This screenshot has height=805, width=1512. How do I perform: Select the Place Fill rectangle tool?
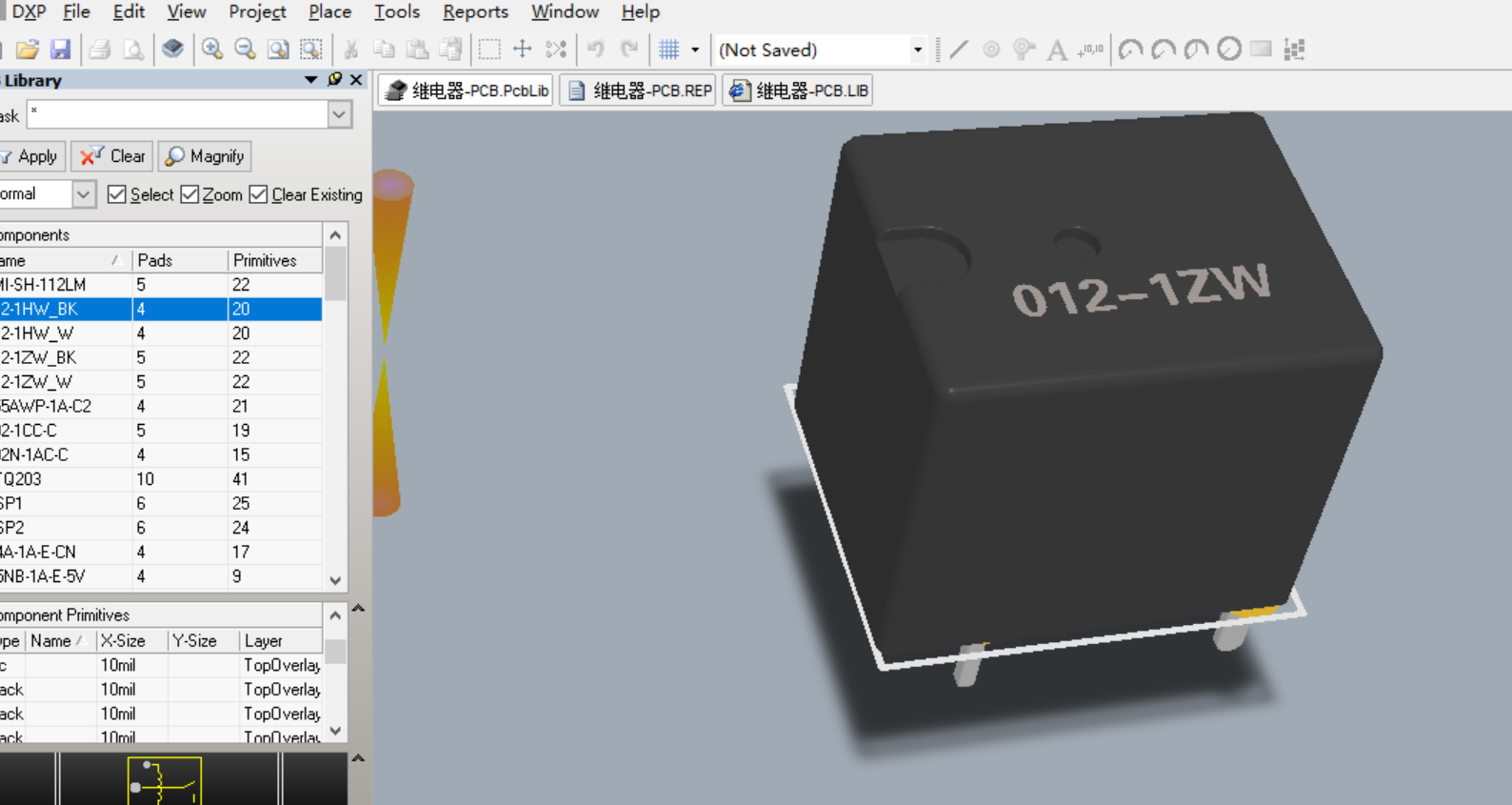click(x=1261, y=50)
